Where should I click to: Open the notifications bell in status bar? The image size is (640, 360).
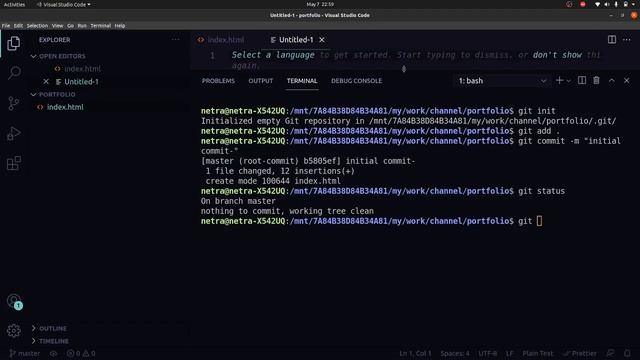pyautogui.click(x=627, y=353)
